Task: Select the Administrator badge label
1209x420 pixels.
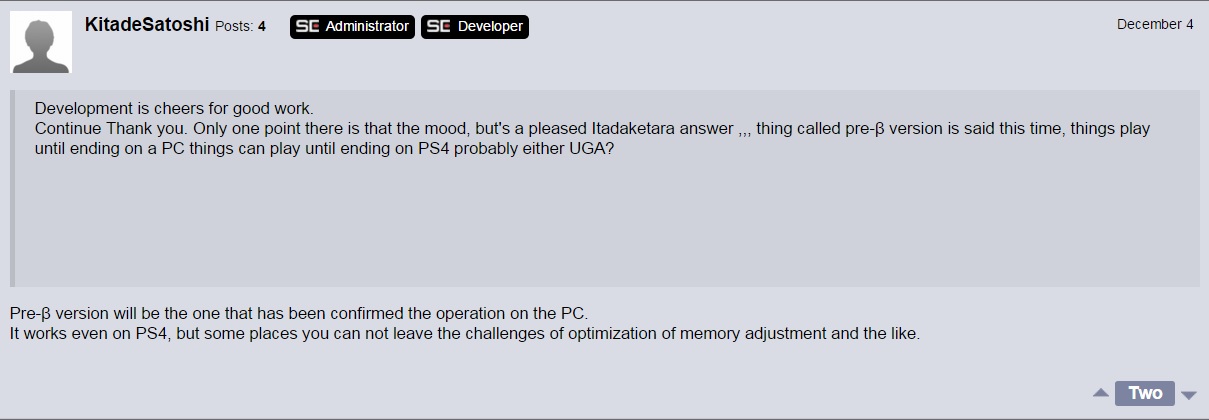Action: coord(367,27)
